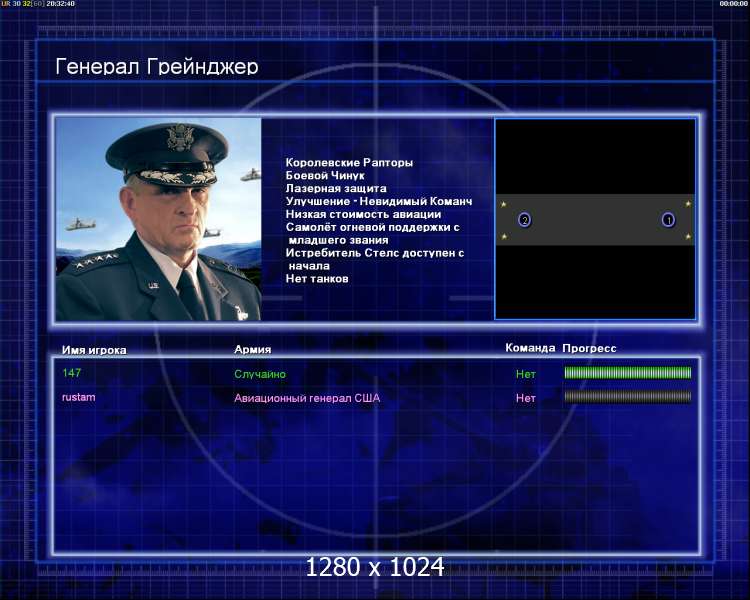750x600 pixels.
Task: Click the 'Нет' team value for rustam
Action: 526,398
